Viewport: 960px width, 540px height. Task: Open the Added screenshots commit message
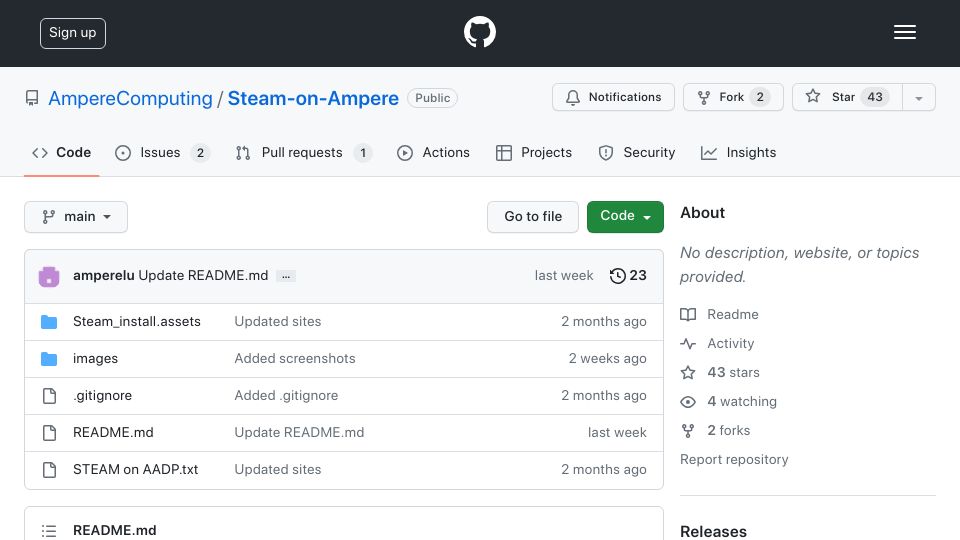click(295, 359)
